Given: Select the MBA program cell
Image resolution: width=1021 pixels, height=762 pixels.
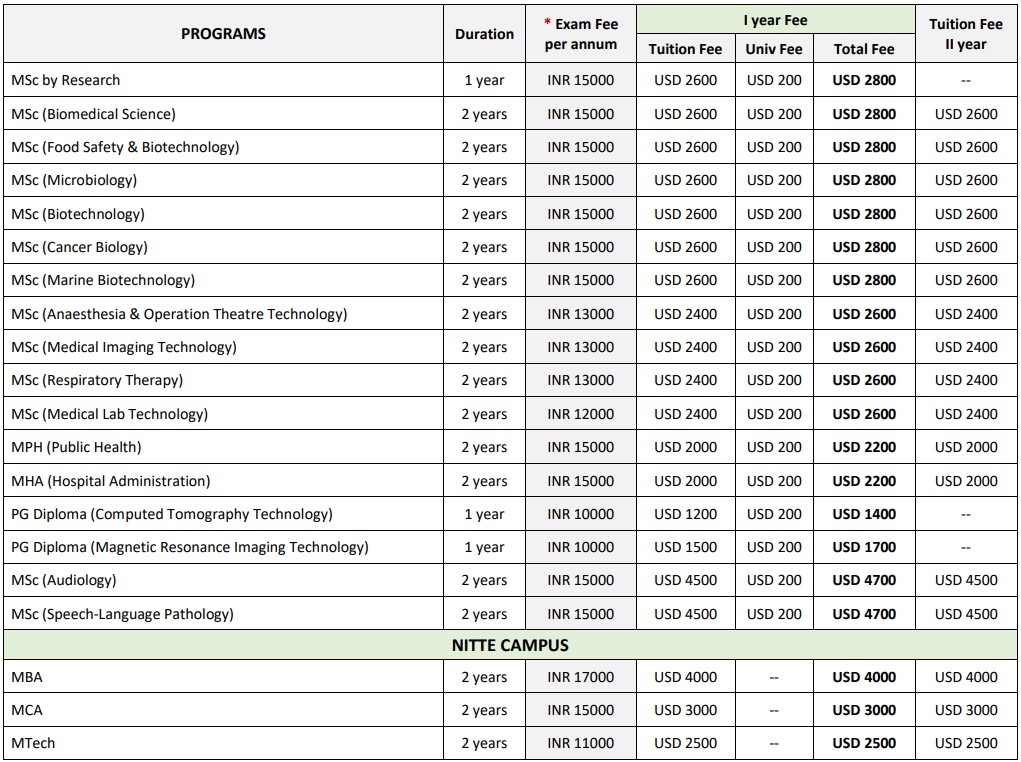Looking at the screenshot, I should click(27, 677).
